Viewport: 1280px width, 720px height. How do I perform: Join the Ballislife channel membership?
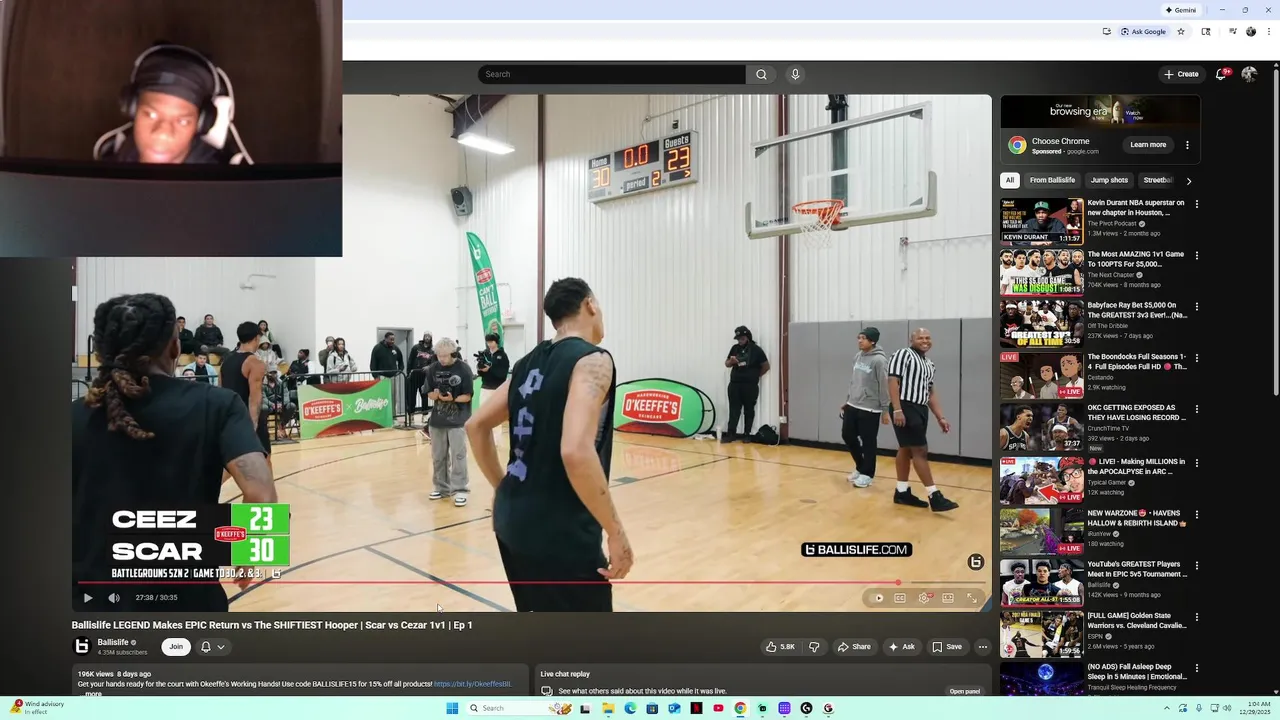tap(176, 647)
